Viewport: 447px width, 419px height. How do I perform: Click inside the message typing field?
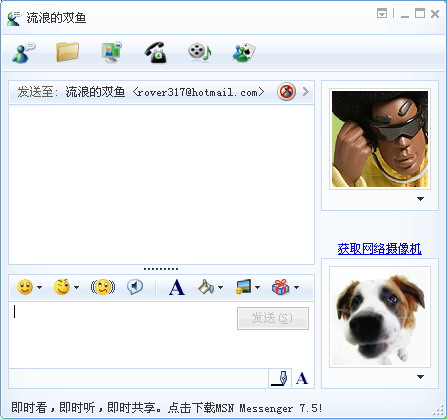click(123, 335)
